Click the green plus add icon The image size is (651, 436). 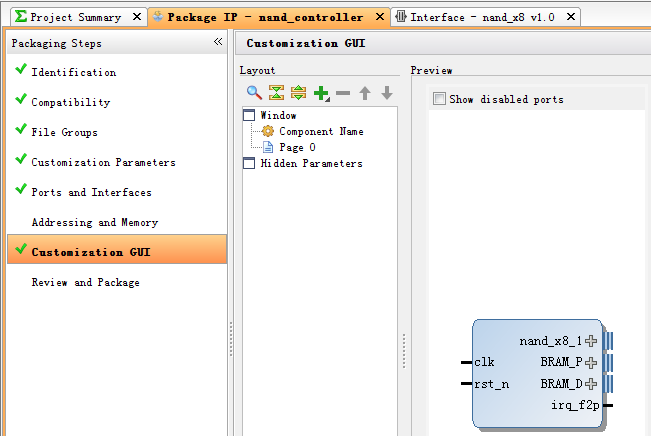point(321,93)
